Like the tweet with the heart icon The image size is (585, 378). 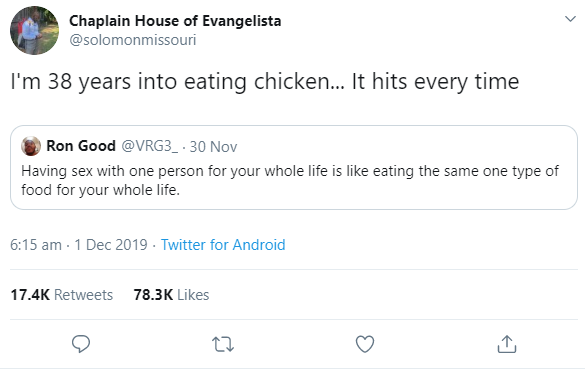click(365, 344)
